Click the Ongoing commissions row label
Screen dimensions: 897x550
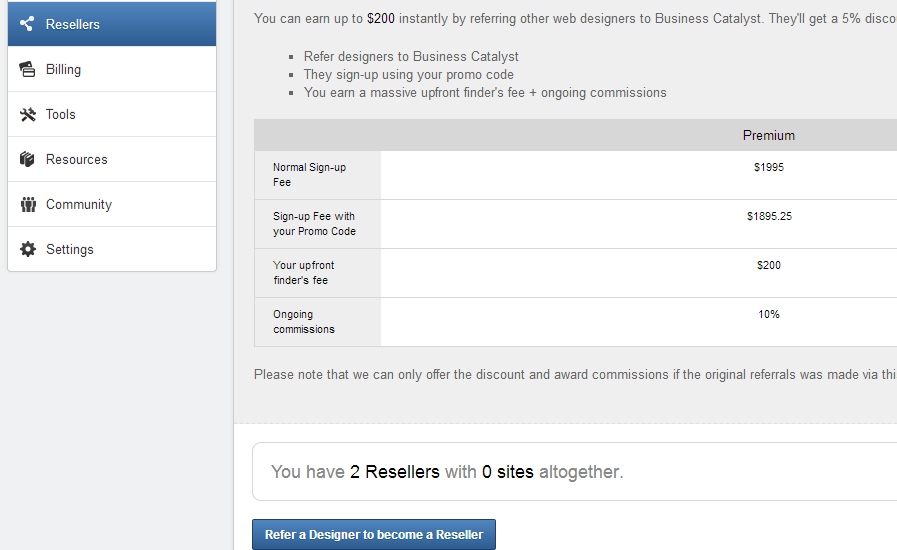[304, 322]
